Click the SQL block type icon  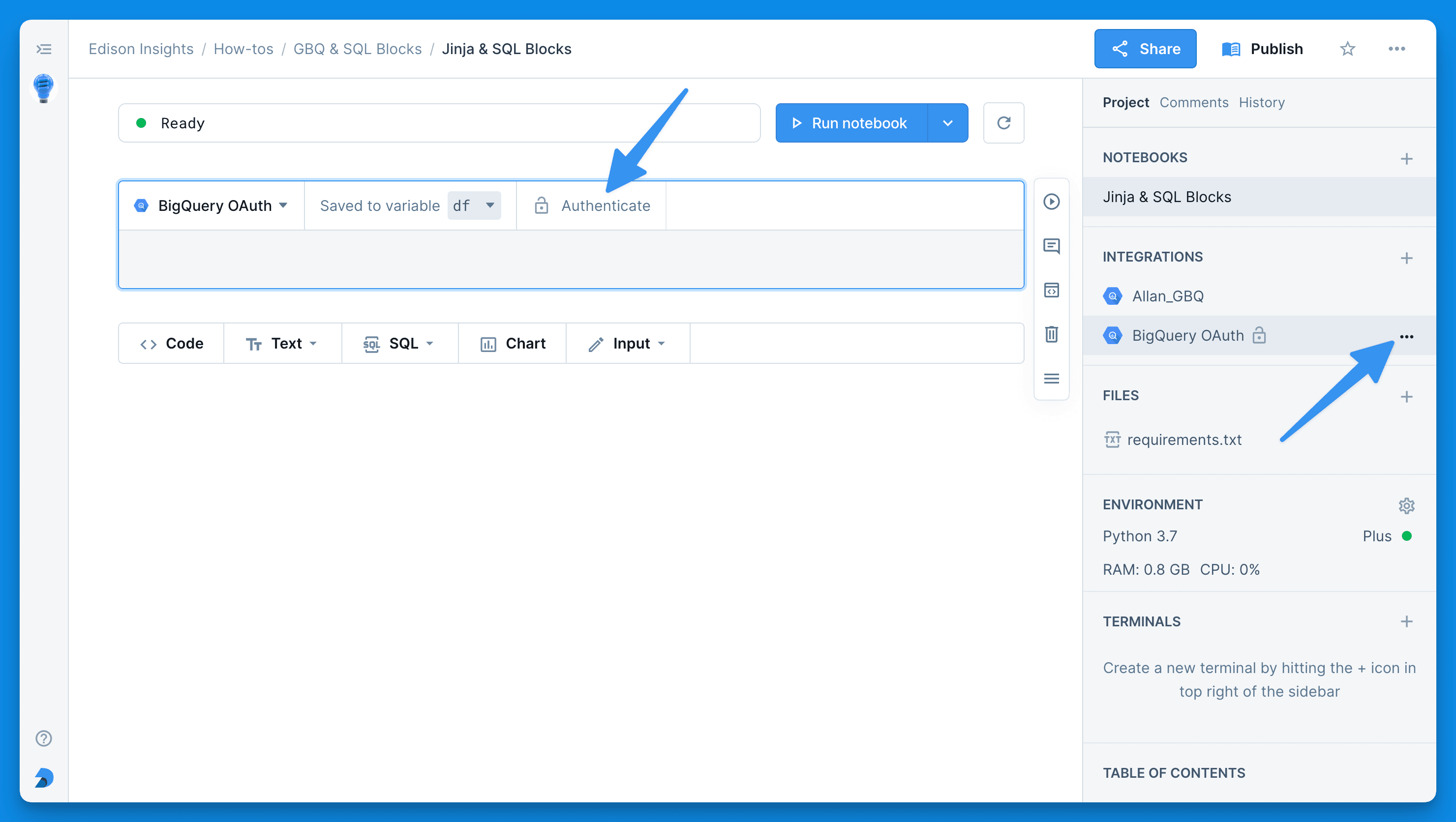point(371,343)
